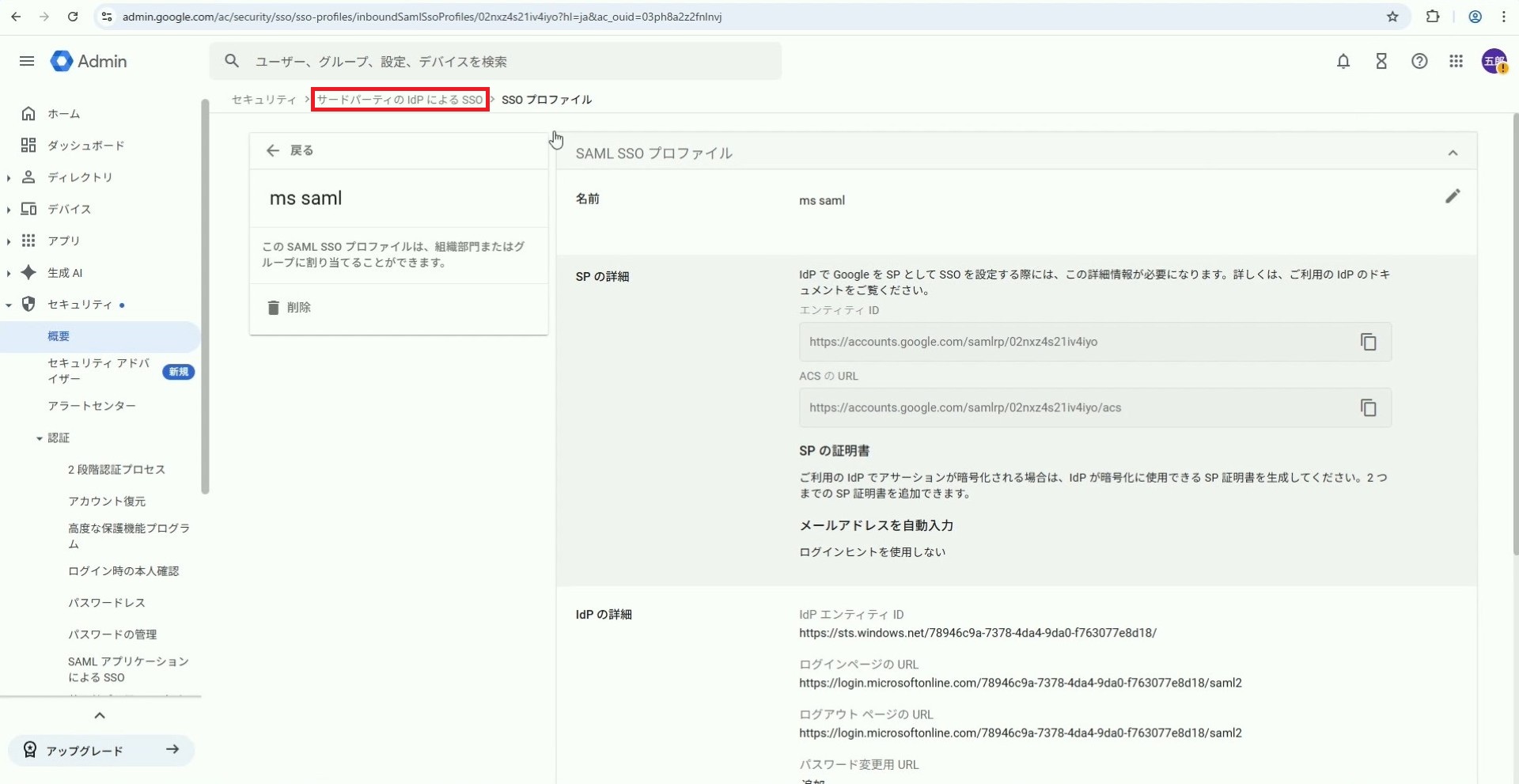1519x784 pixels.
Task: Delete the ms saml profile
Action: (x=290, y=307)
